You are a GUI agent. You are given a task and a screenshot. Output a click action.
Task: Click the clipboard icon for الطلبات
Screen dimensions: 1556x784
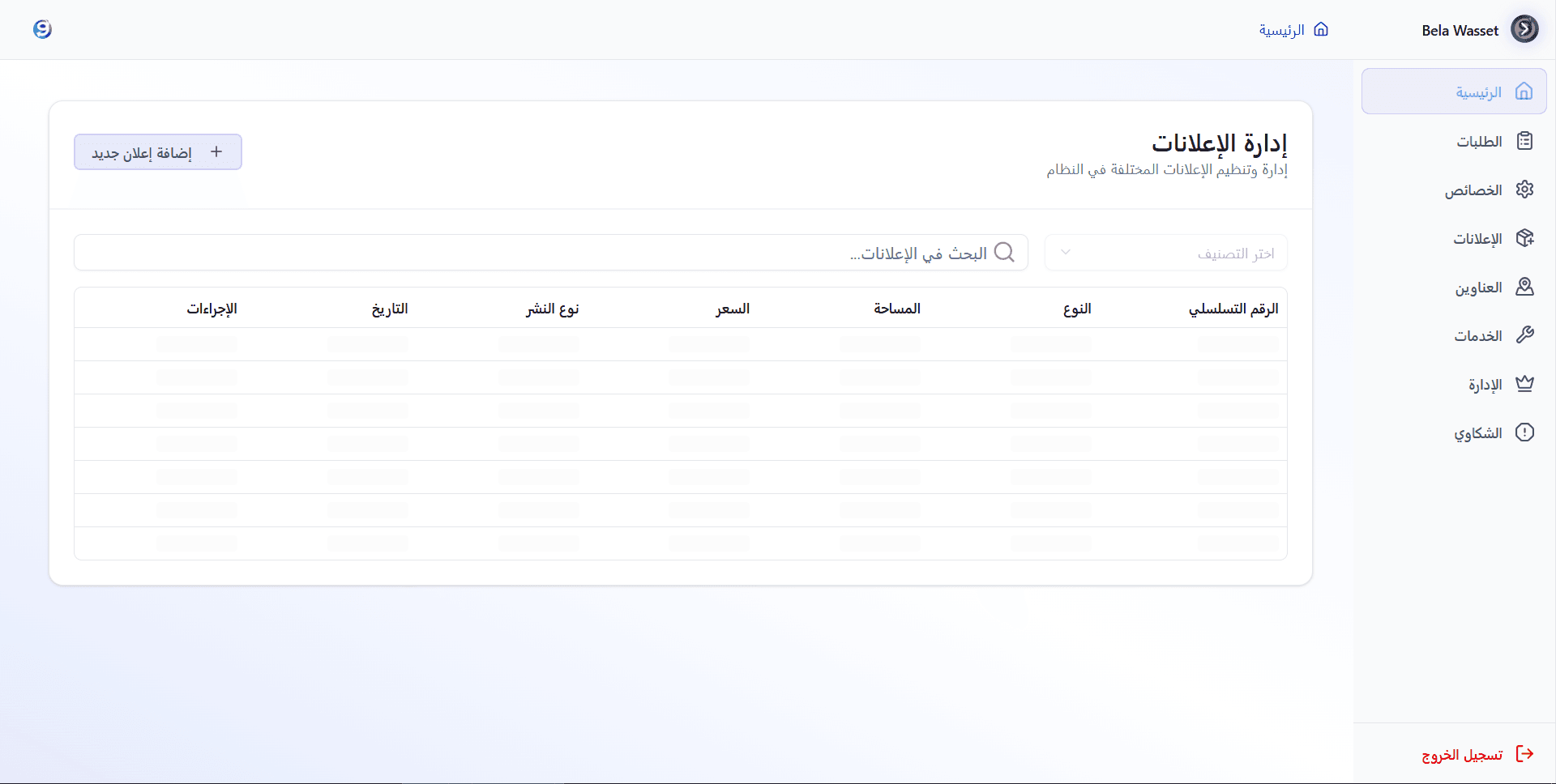1524,141
